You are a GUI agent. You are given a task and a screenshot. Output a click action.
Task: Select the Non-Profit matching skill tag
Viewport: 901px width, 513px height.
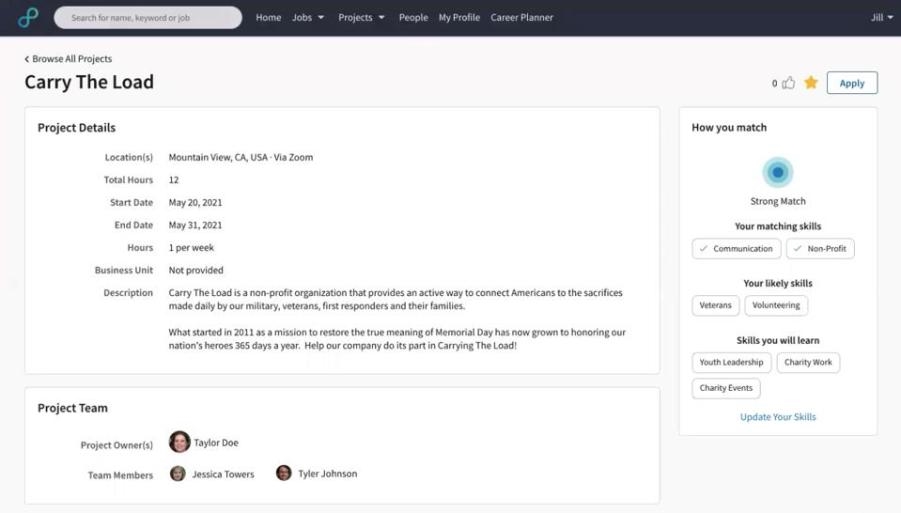[820, 249]
